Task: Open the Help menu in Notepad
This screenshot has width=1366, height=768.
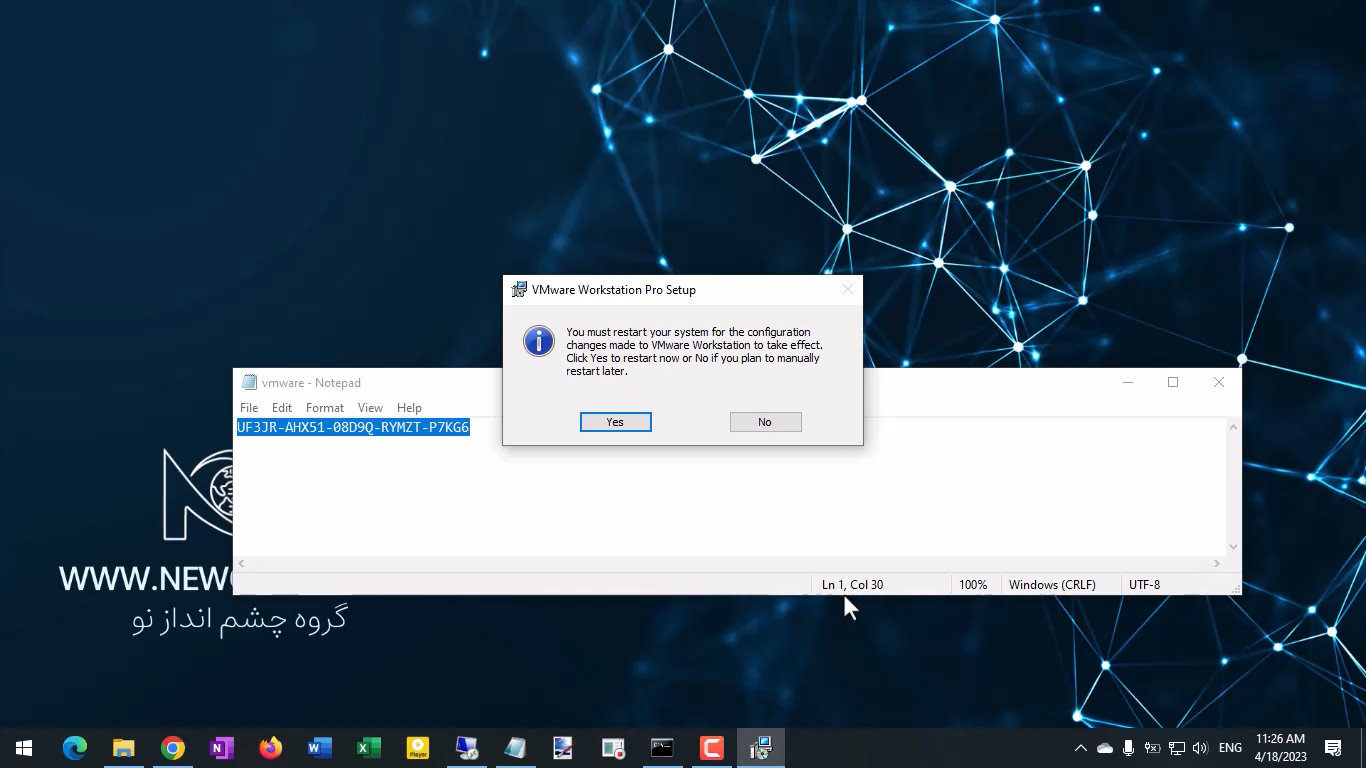Action: pyautogui.click(x=409, y=408)
